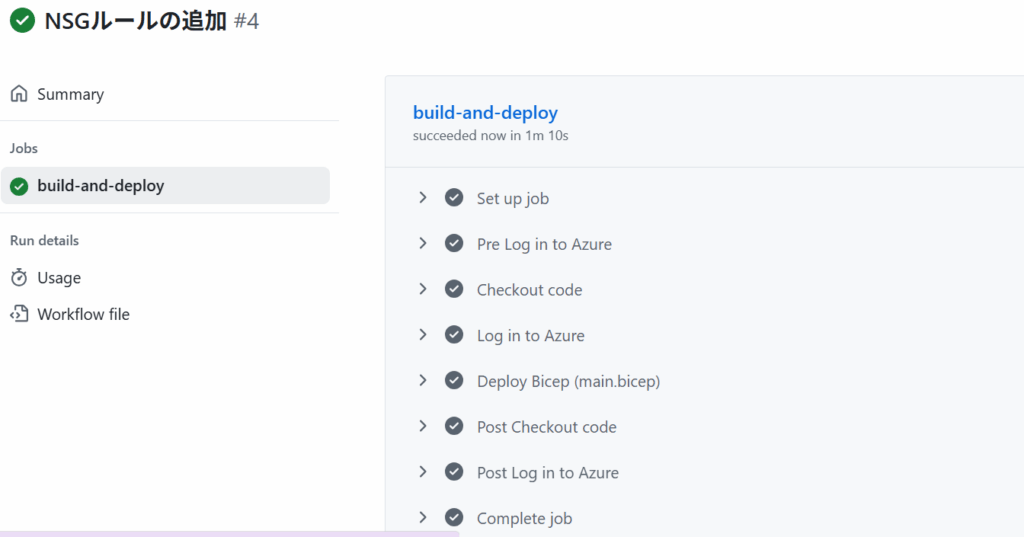1024x537 pixels.
Task: Click green success icon beside build-and-deploy job
Action: (x=19, y=186)
